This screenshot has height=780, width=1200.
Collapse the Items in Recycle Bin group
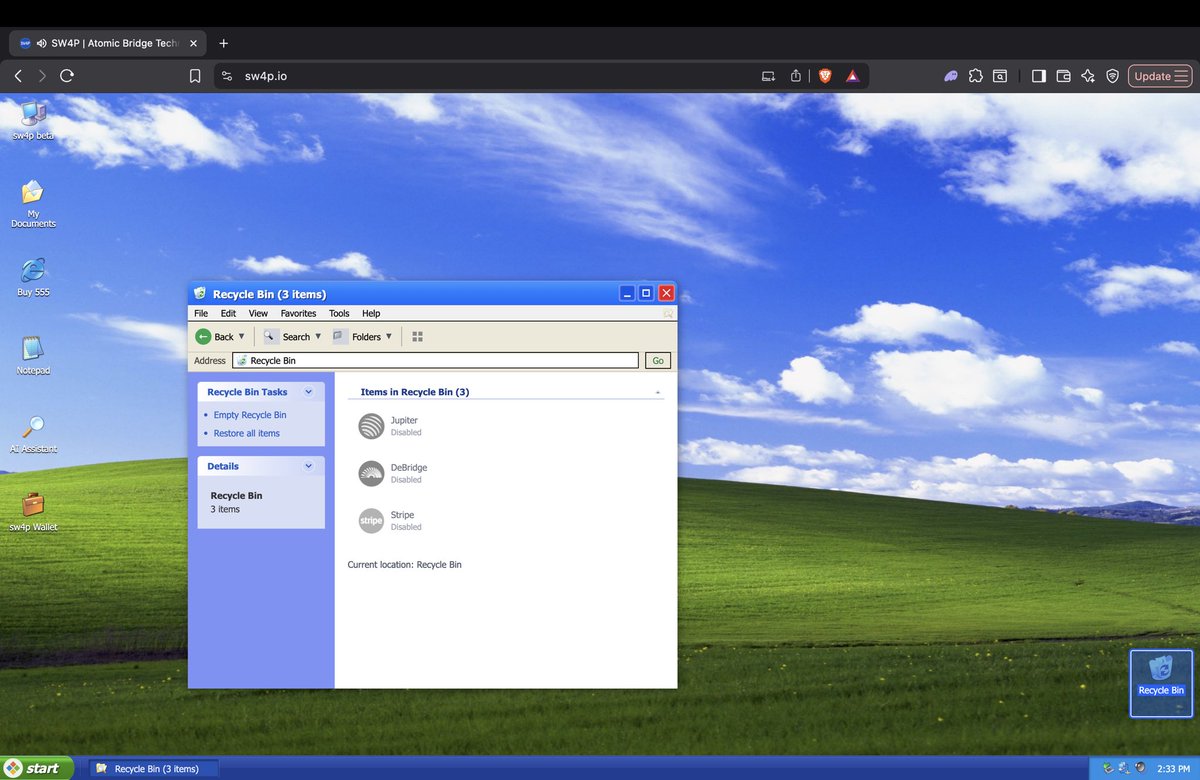pyautogui.click(x=657, y=393)
